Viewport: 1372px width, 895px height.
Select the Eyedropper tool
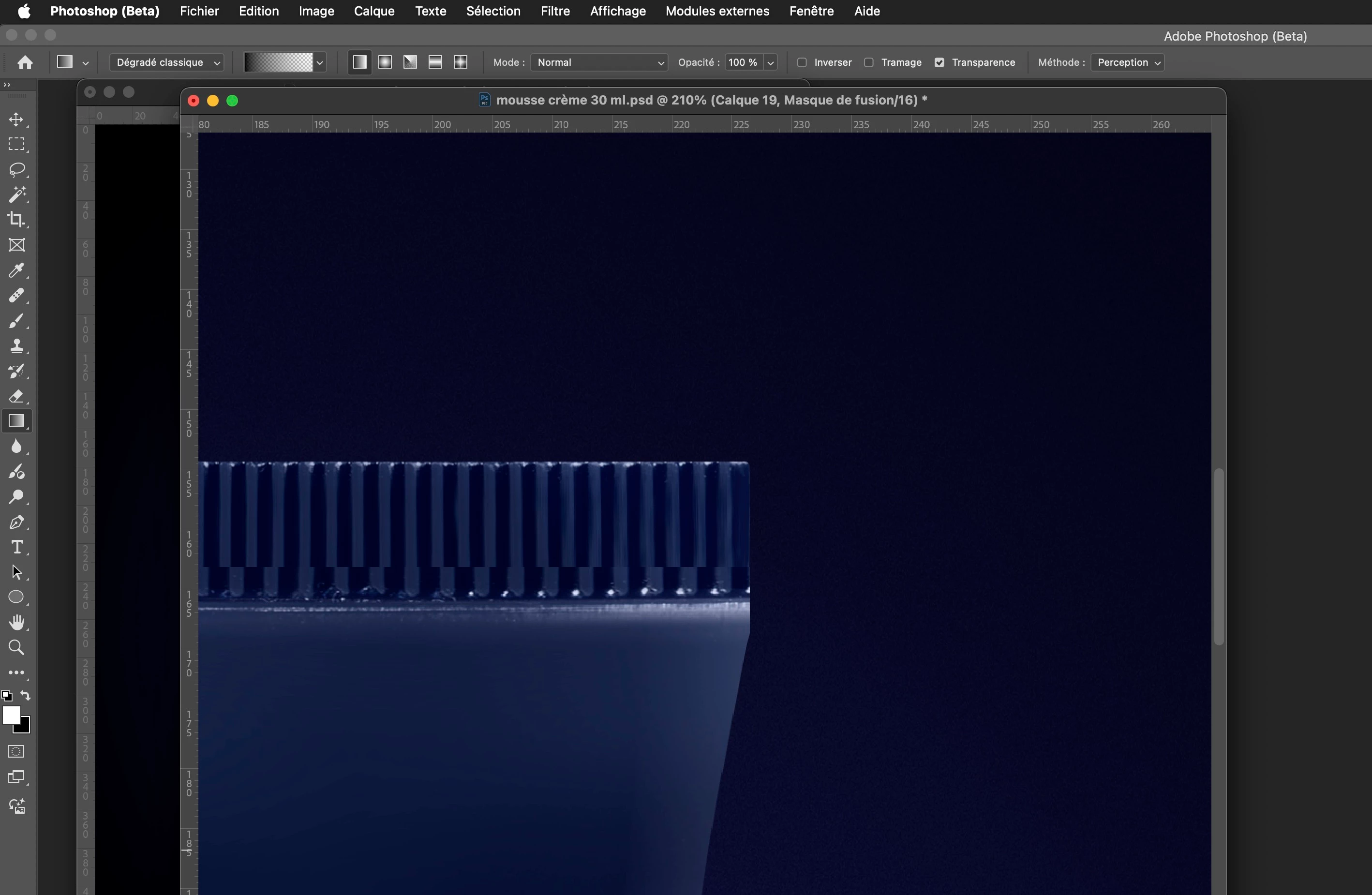click(x=16, y=270)
